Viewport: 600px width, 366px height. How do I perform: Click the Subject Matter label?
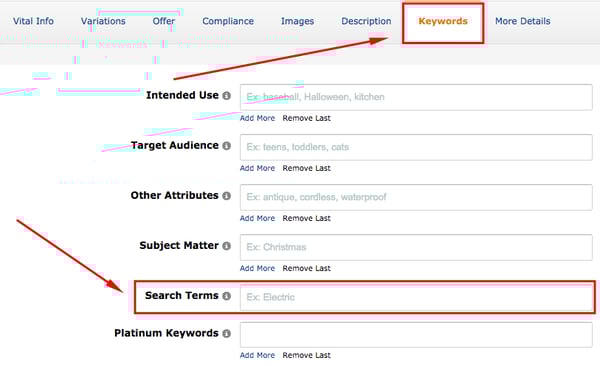(179, 245)
